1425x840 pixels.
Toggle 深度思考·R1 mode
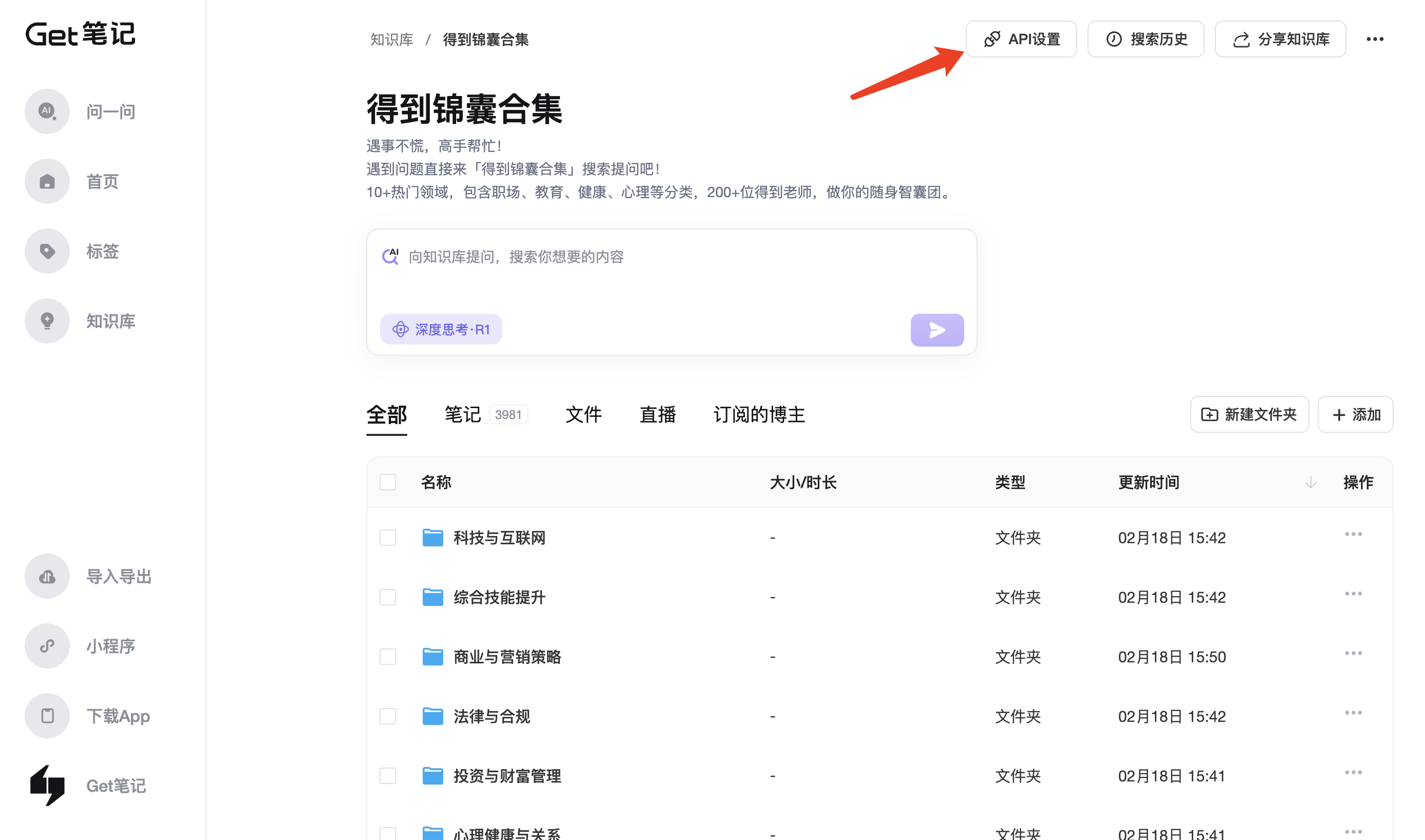441,330
